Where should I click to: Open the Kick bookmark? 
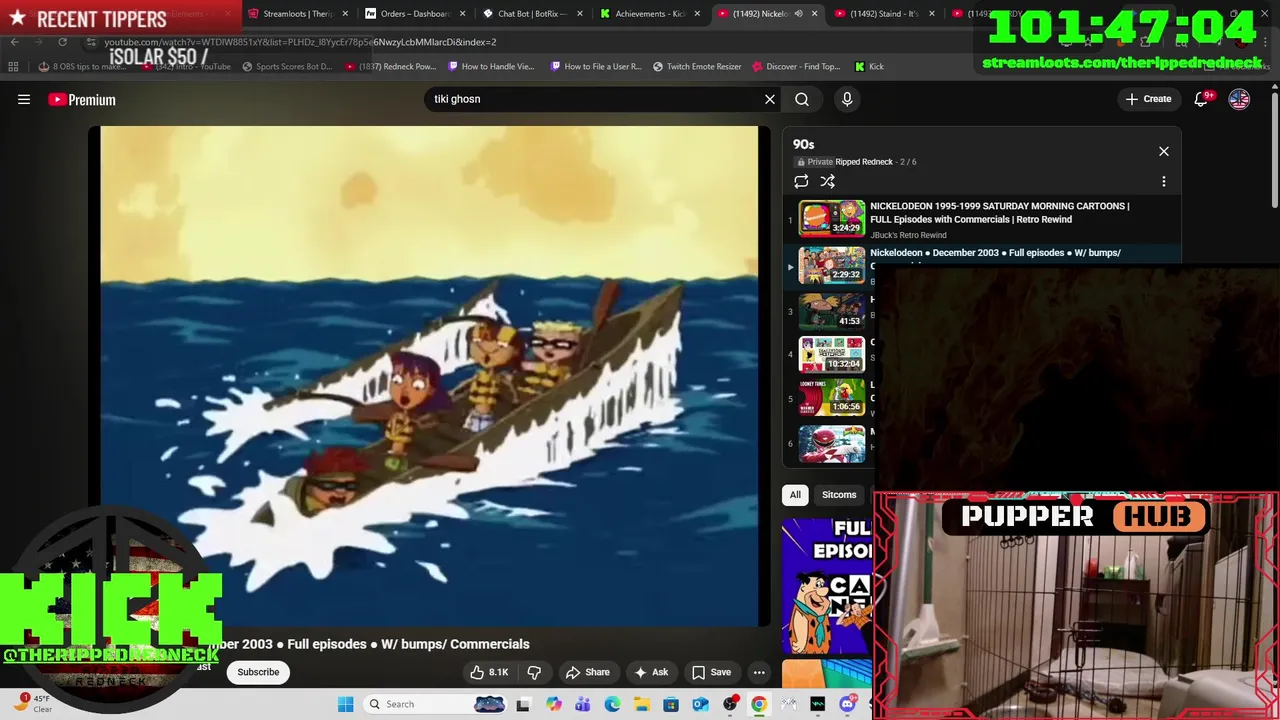click(869, 67)
